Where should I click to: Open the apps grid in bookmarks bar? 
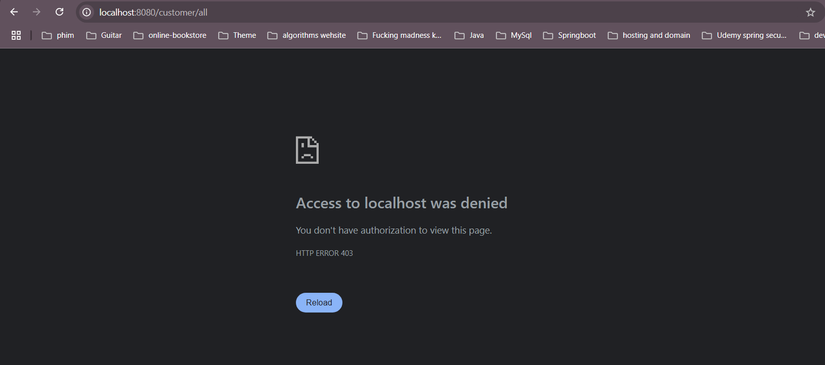tap(16, 35)
